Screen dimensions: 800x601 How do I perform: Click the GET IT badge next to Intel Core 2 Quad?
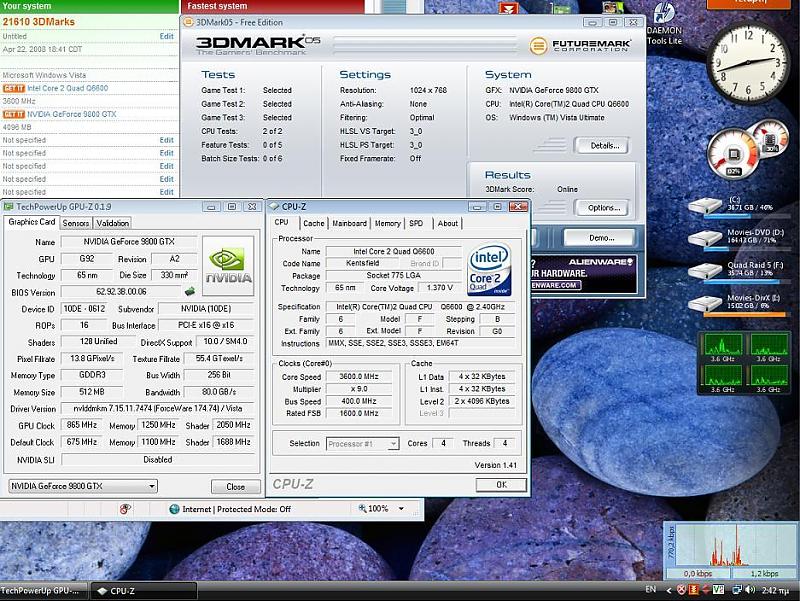click(x=14, y=88)
